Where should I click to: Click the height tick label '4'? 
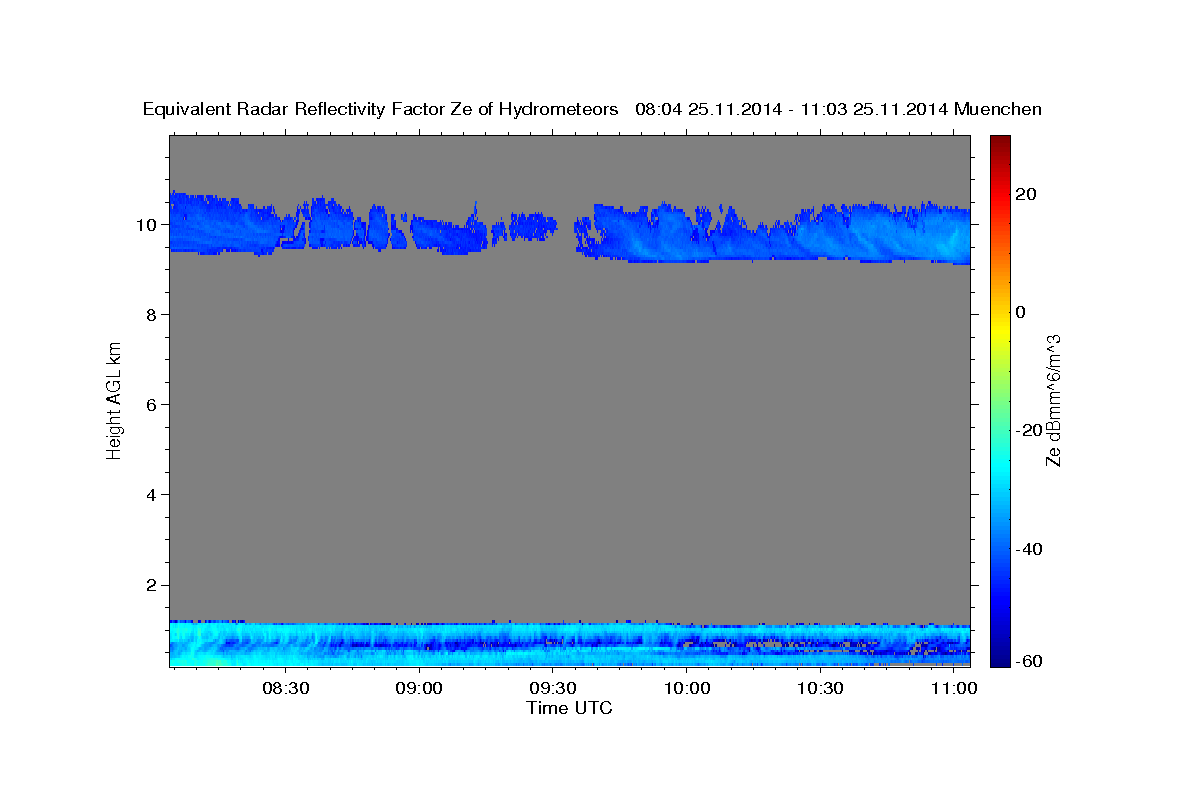tap(152, 494)
